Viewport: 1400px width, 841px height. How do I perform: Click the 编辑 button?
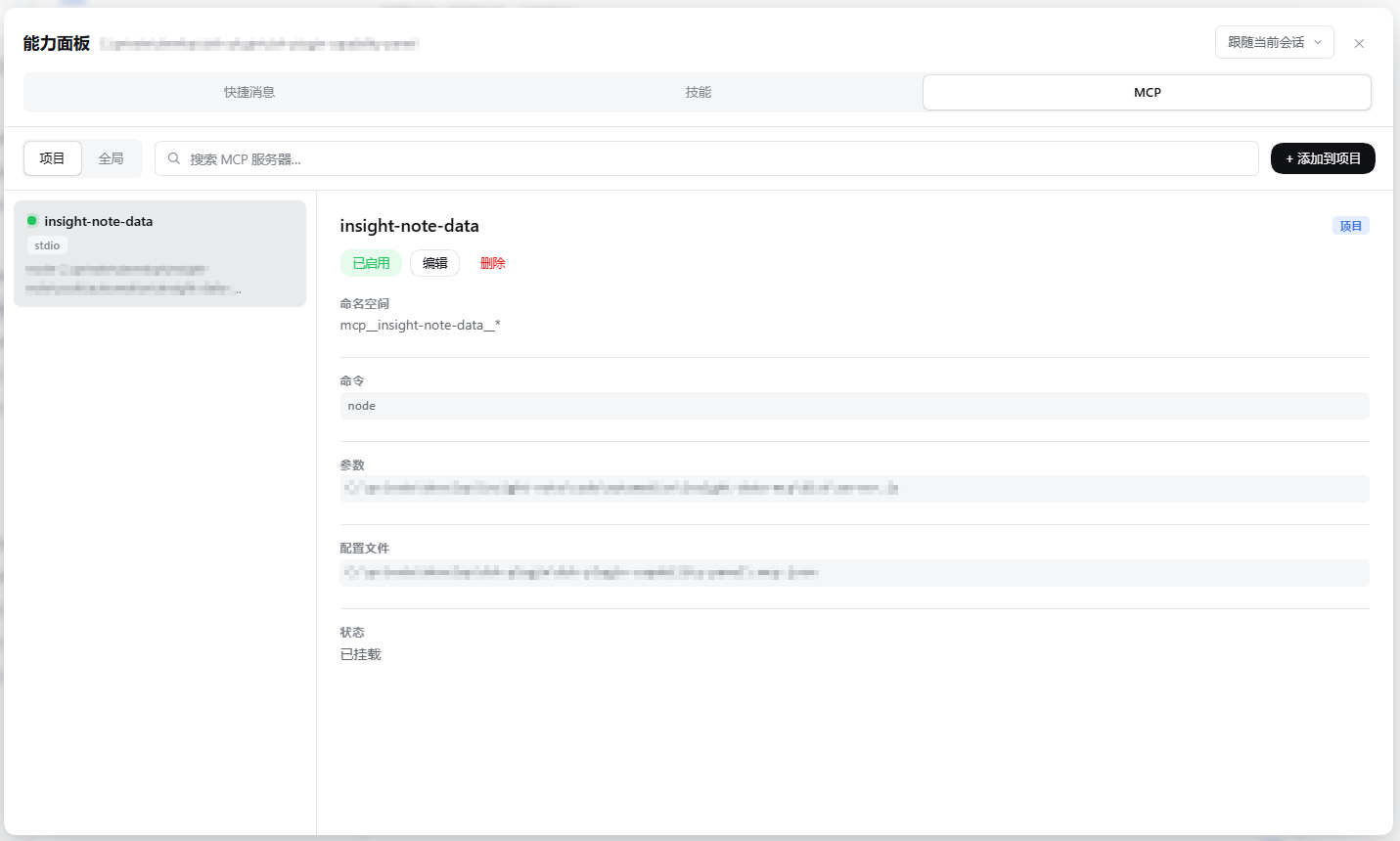[x=434, y=263]
